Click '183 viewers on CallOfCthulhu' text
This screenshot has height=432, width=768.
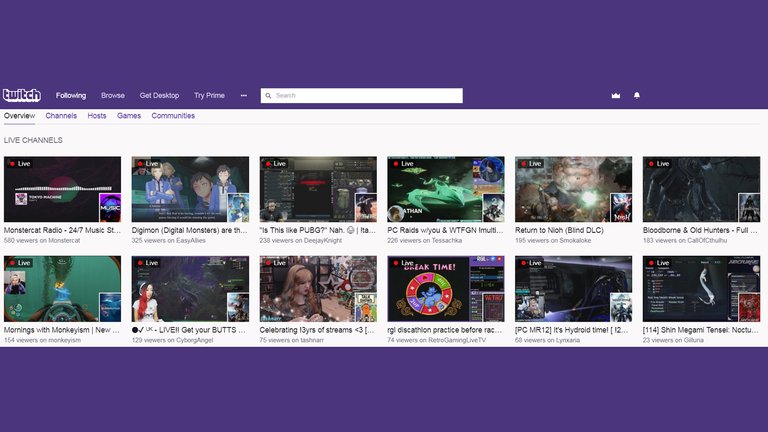685,240
